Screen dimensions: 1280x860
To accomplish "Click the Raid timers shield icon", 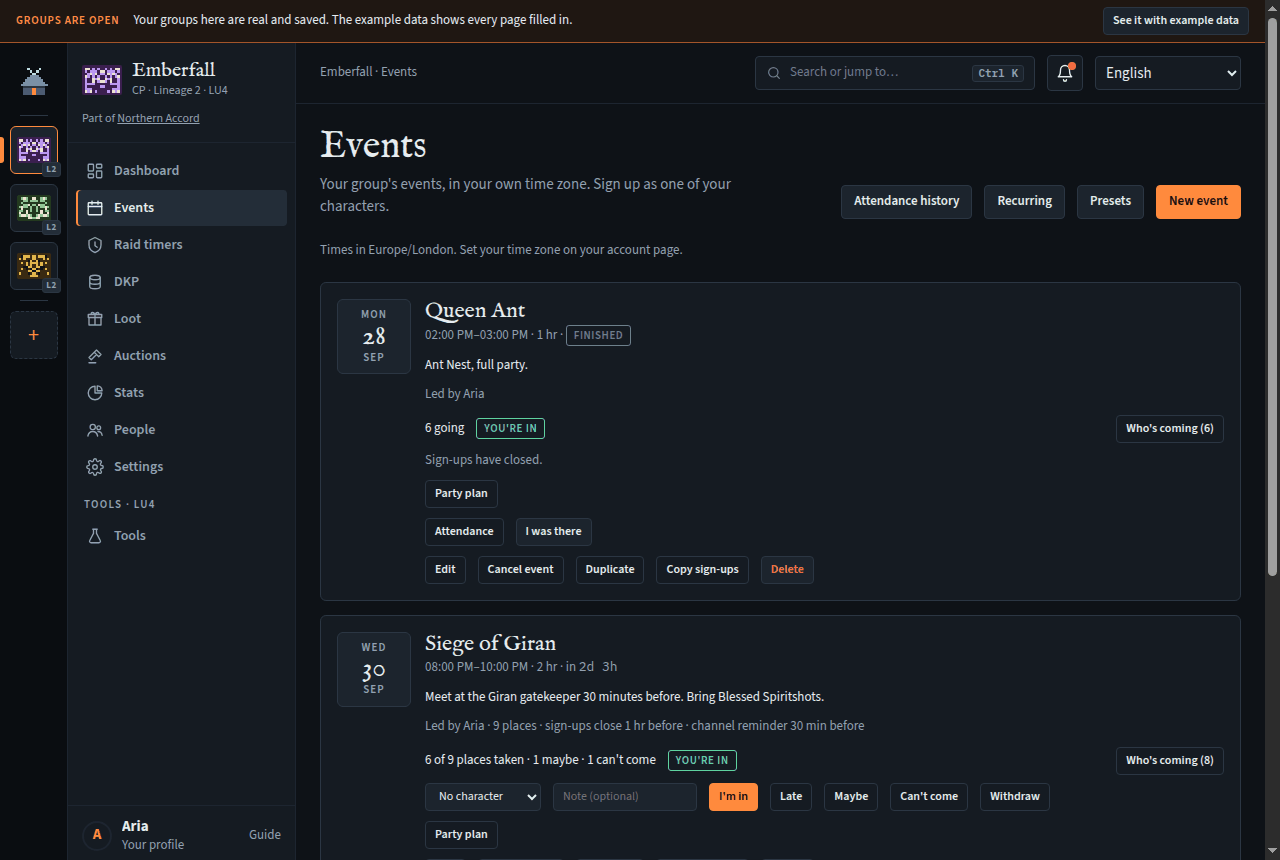I will click(95, 245).
